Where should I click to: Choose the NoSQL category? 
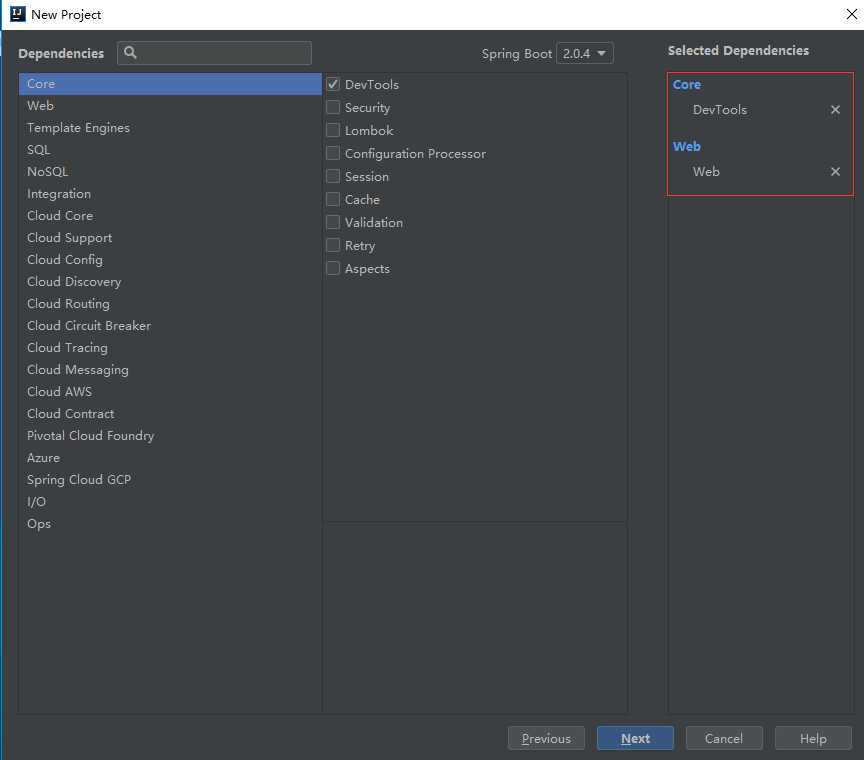170,171
